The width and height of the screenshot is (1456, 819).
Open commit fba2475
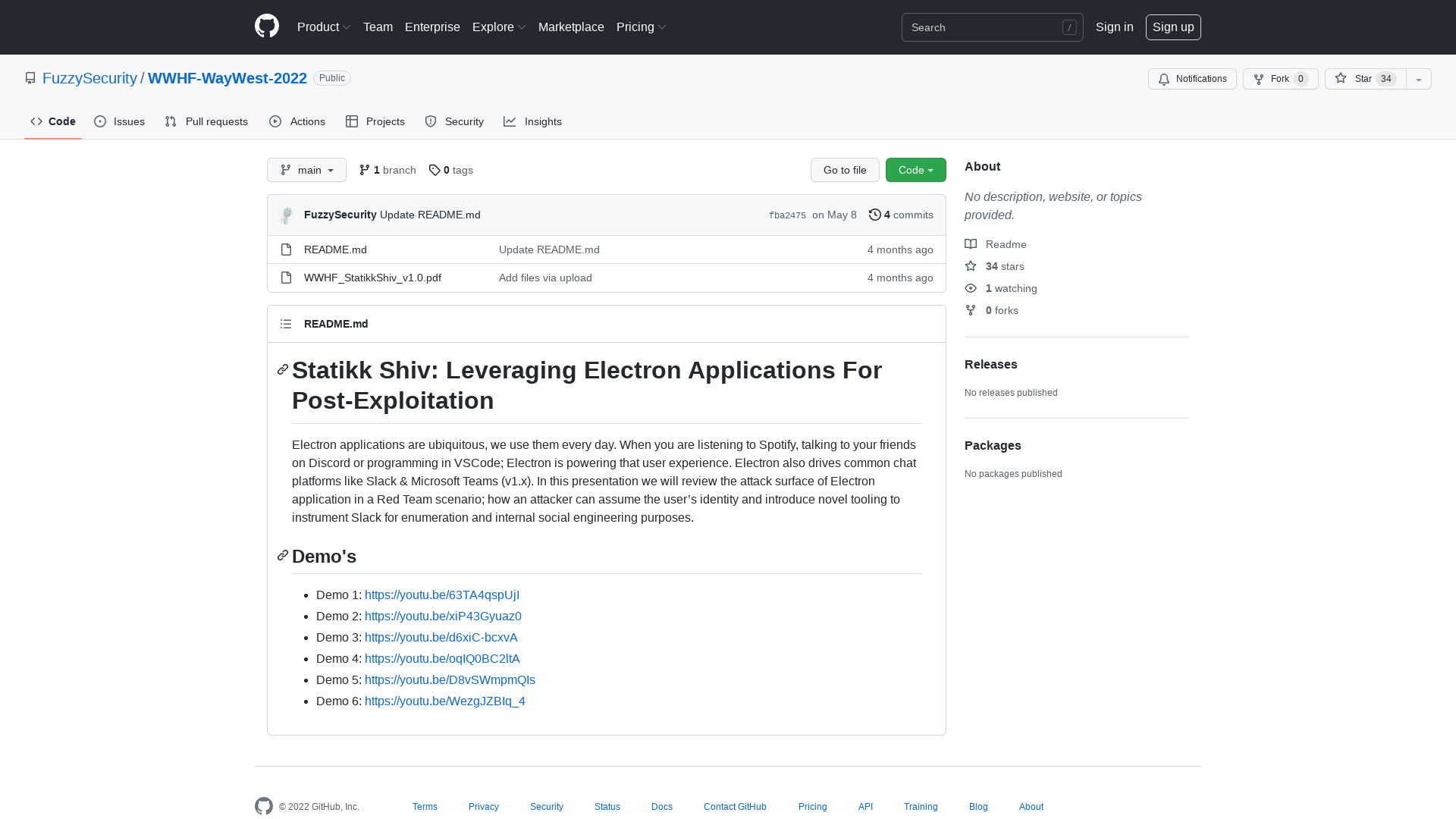(x=787, y=215)
